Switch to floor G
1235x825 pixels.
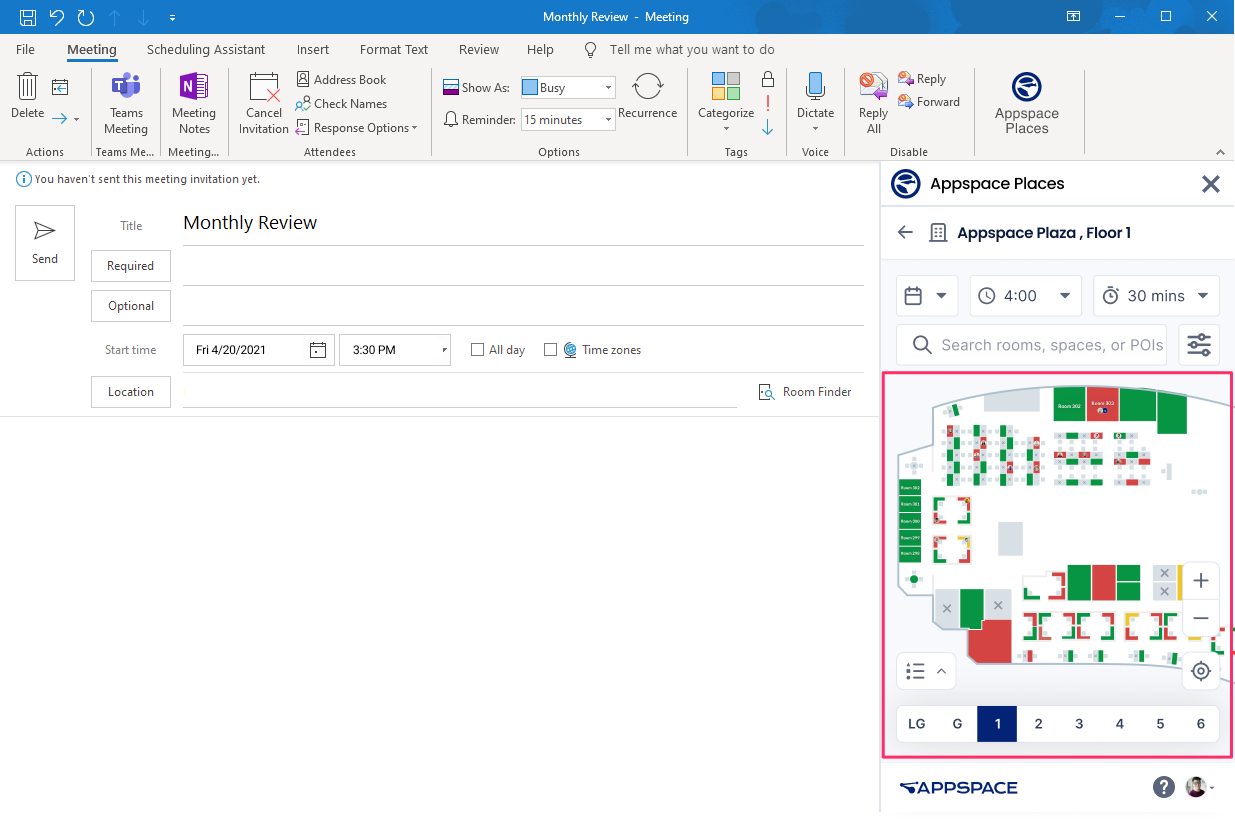pyautogui.click(x=957, y=724)
